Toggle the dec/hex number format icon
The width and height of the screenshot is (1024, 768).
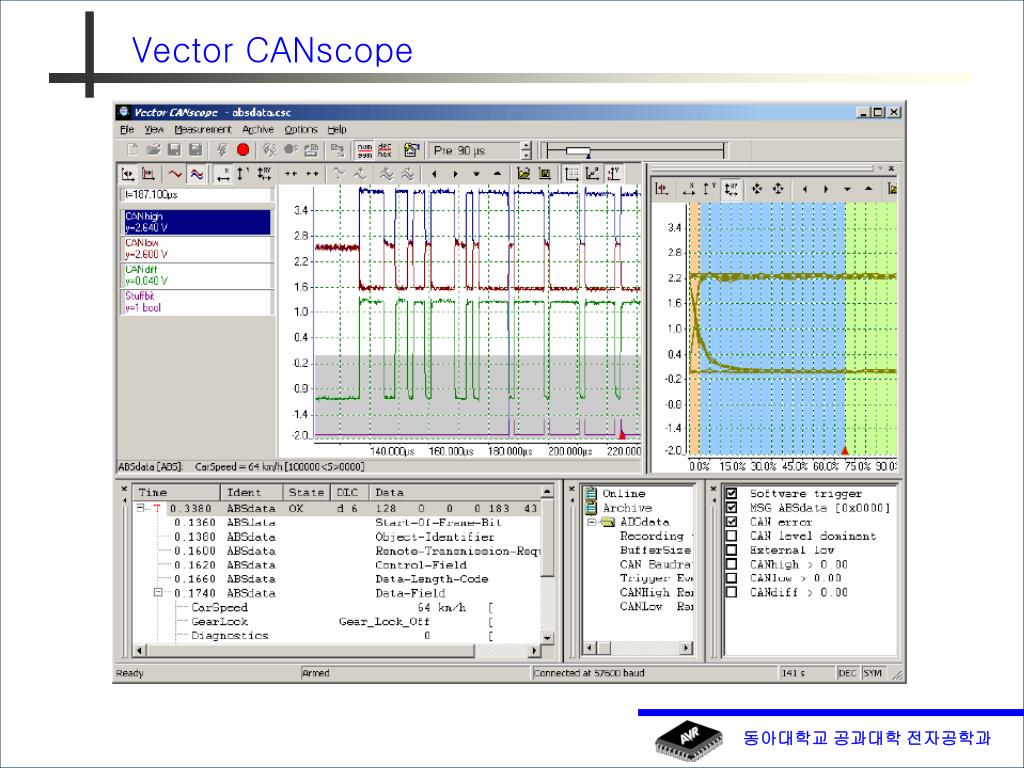pyautogui.click(x=385, y=151)
